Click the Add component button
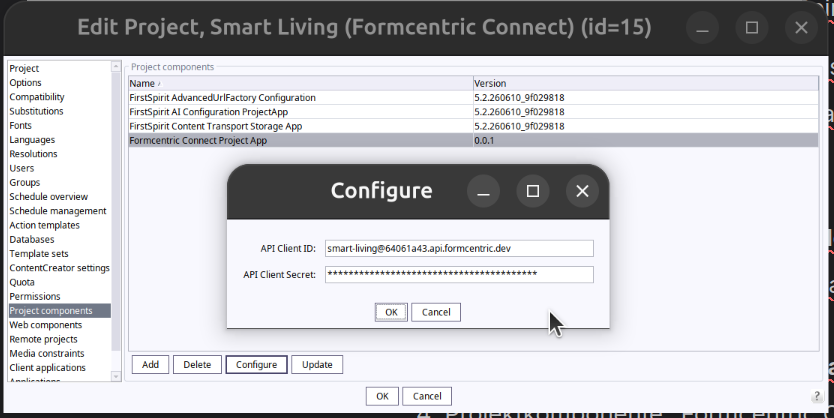The height and width of the screenshot is (418, 834). [x=150, y=365]
